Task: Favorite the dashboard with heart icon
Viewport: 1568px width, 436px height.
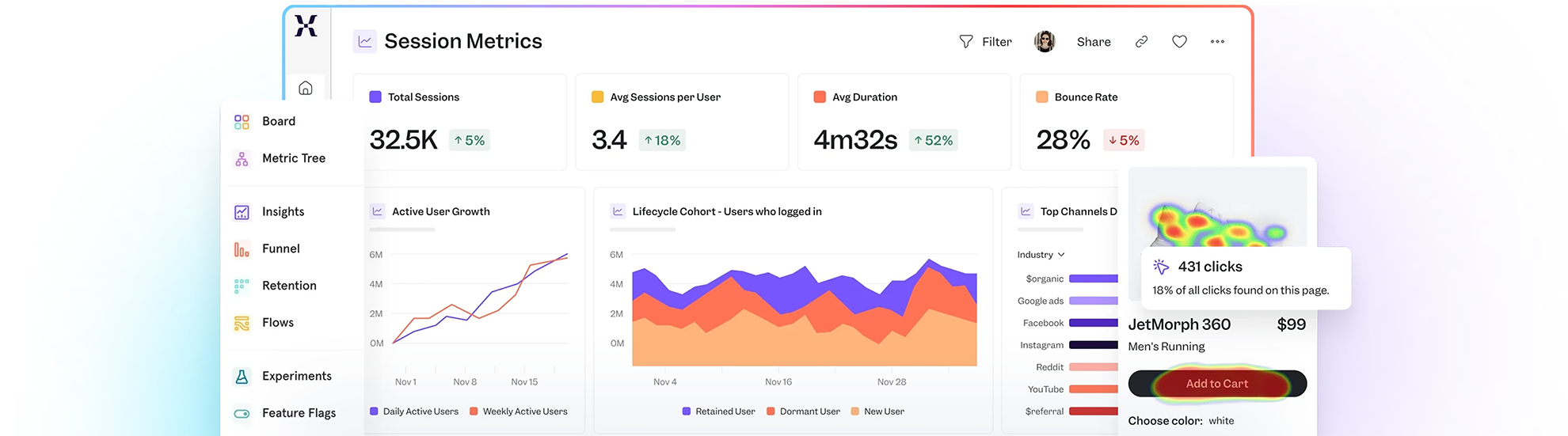Action: click(x=1179, y=42)
